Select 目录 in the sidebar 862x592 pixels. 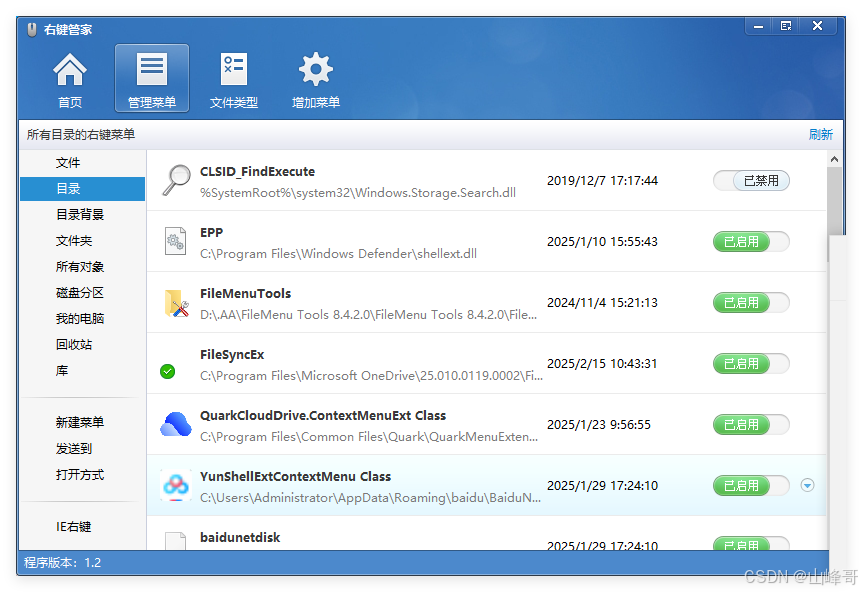tap(82, 189)
